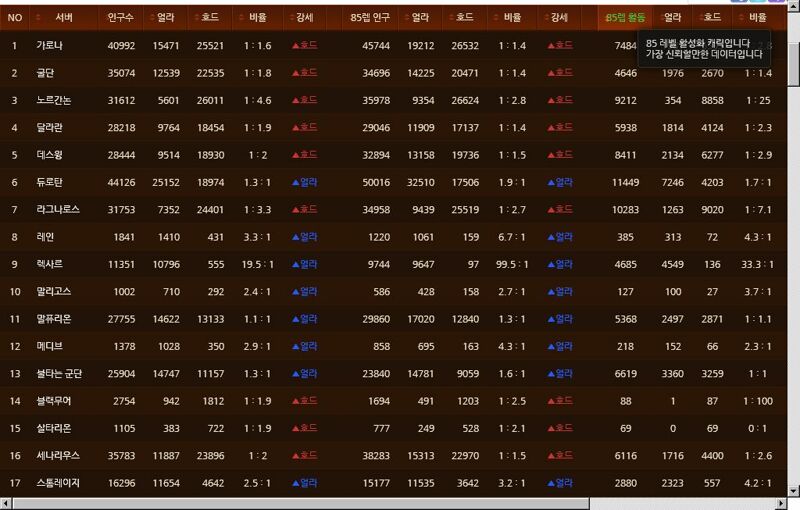Select server name 굴단
800x510 pixels.
[45, 73]
